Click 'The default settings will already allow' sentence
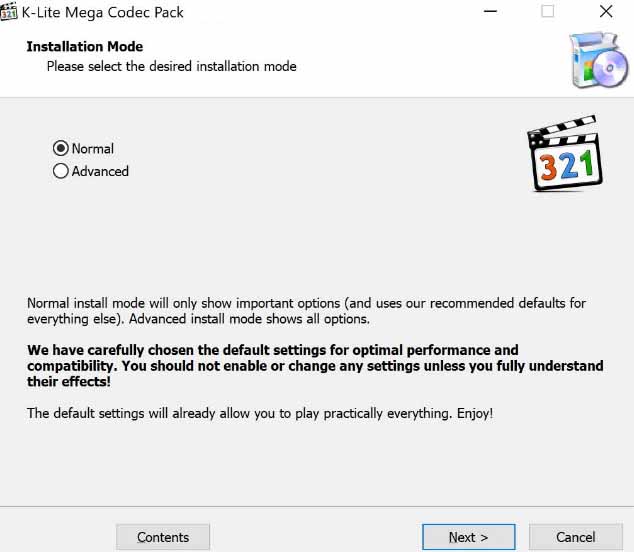The width and height of the screenshot is (634, 552). [260, 413]
